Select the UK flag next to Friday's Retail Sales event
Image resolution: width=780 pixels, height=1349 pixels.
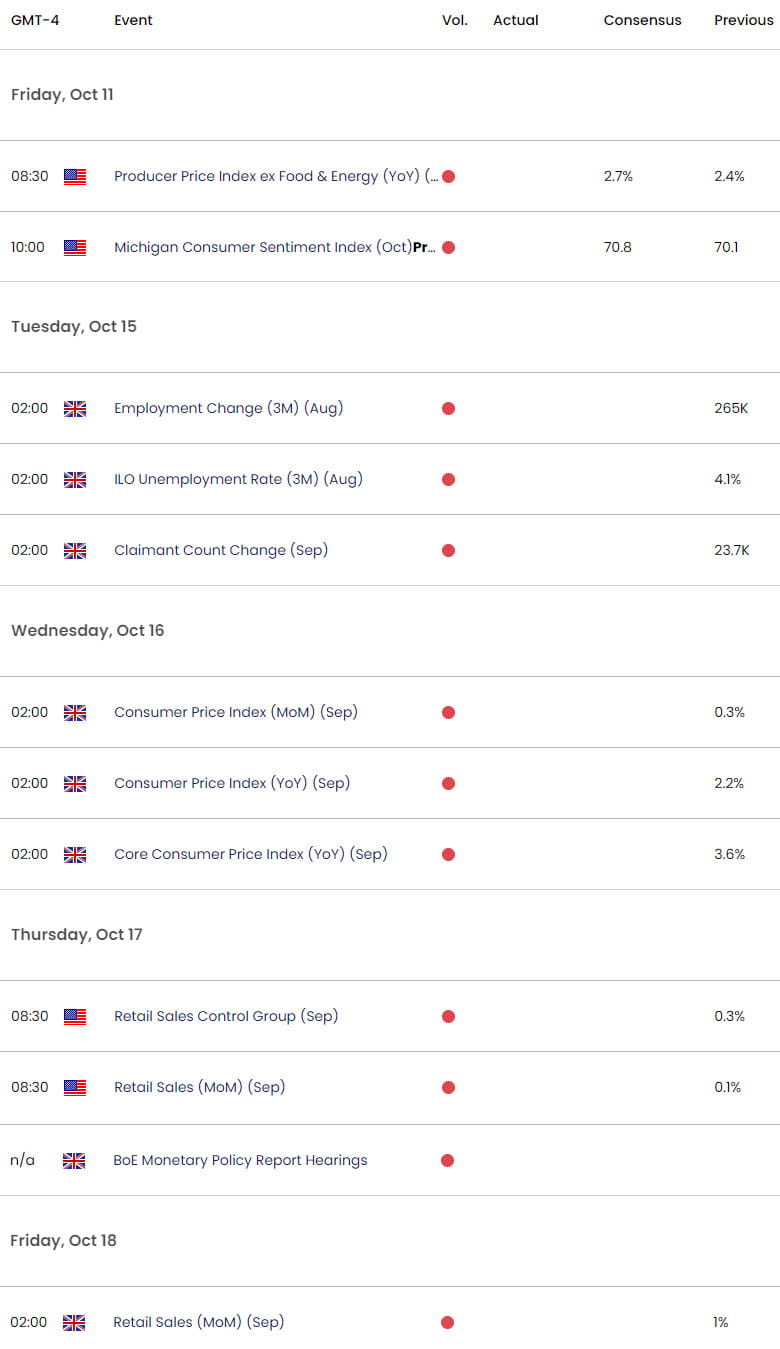pos(75,1322)
